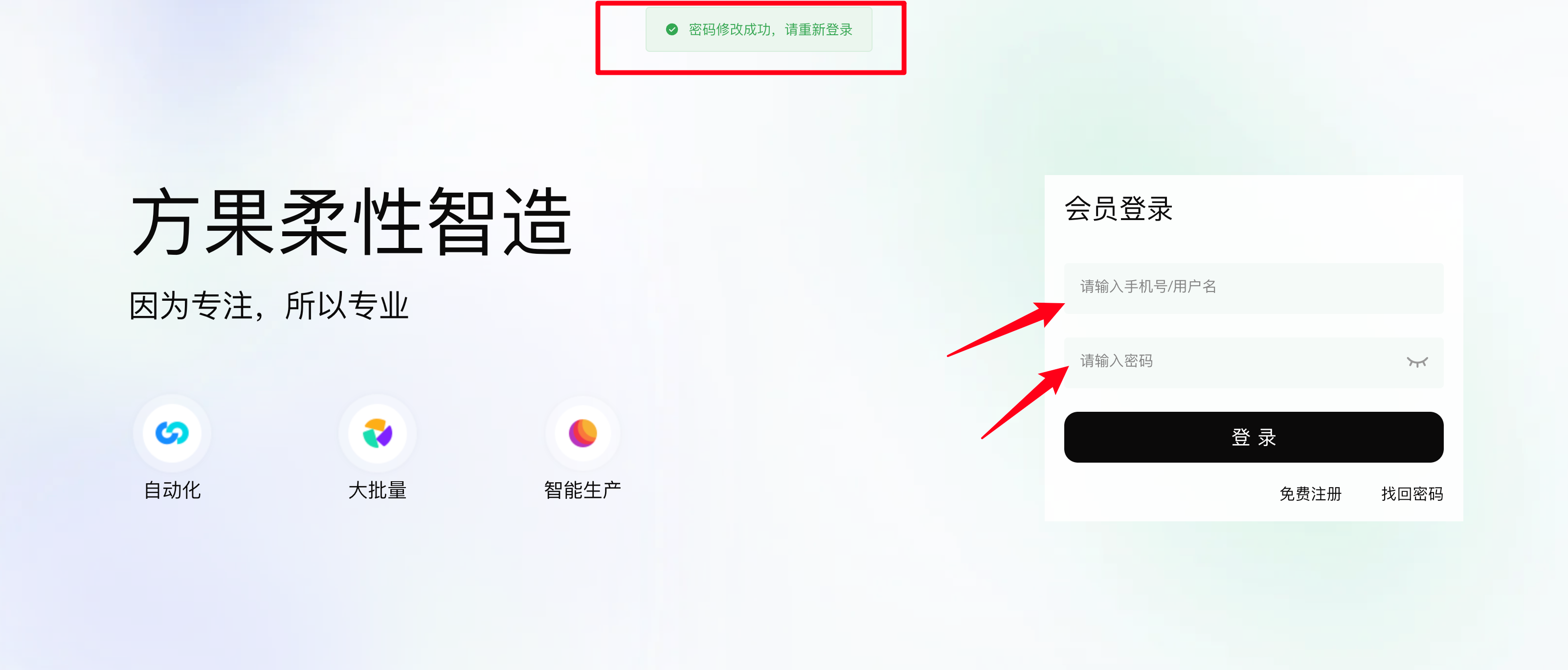Click the colorful 大批量 pie icon
The width and height of the screenshot is (1568, 670).
[378, 433]
